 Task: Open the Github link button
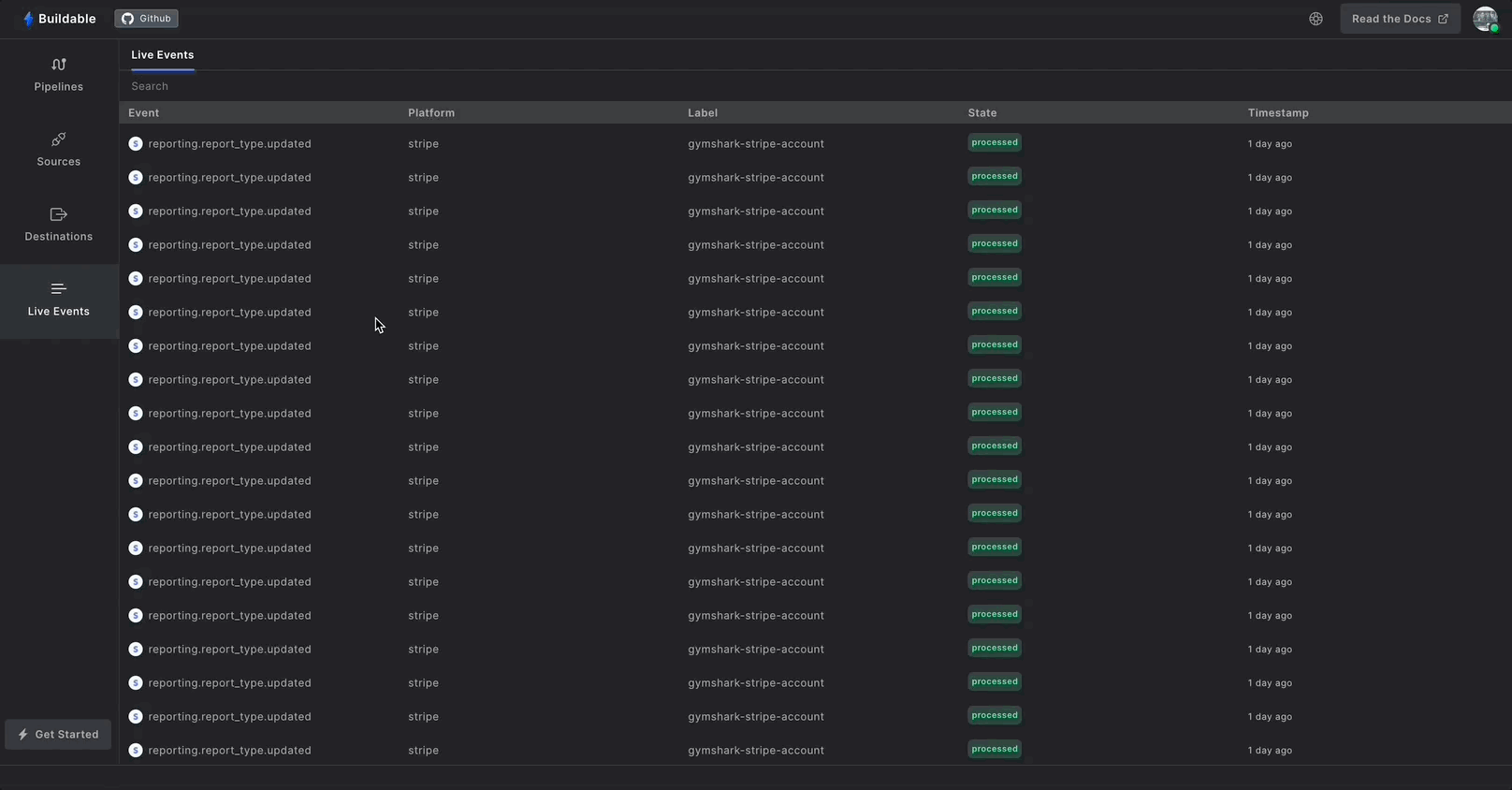[x=146, y=19]
